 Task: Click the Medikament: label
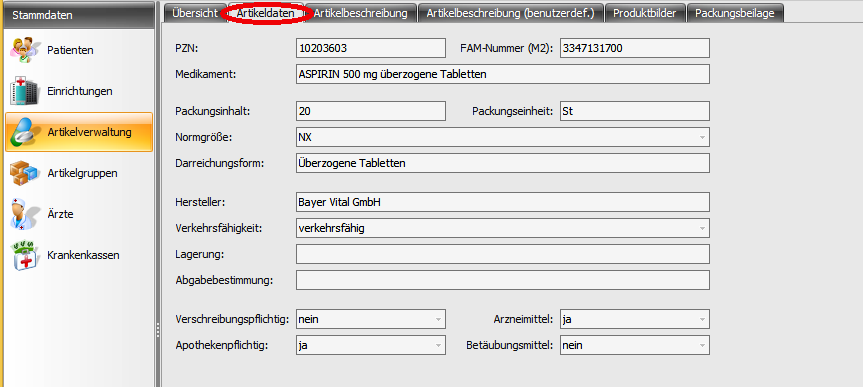[x=205, y=74]
